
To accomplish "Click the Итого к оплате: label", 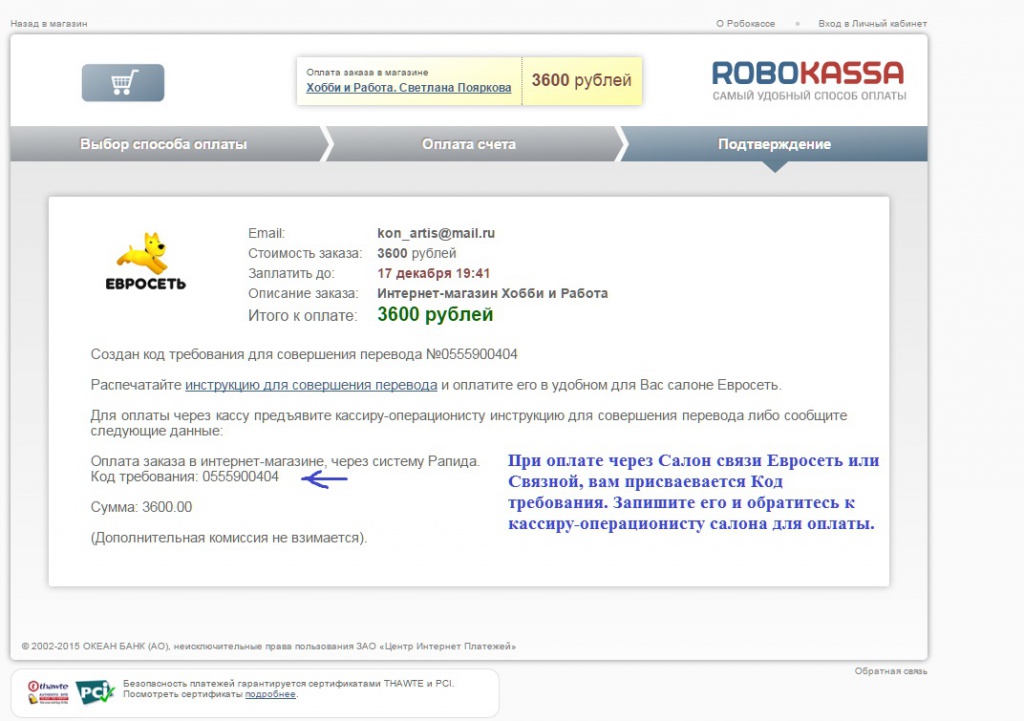I will pyautogui.click(x=302, y=316).
